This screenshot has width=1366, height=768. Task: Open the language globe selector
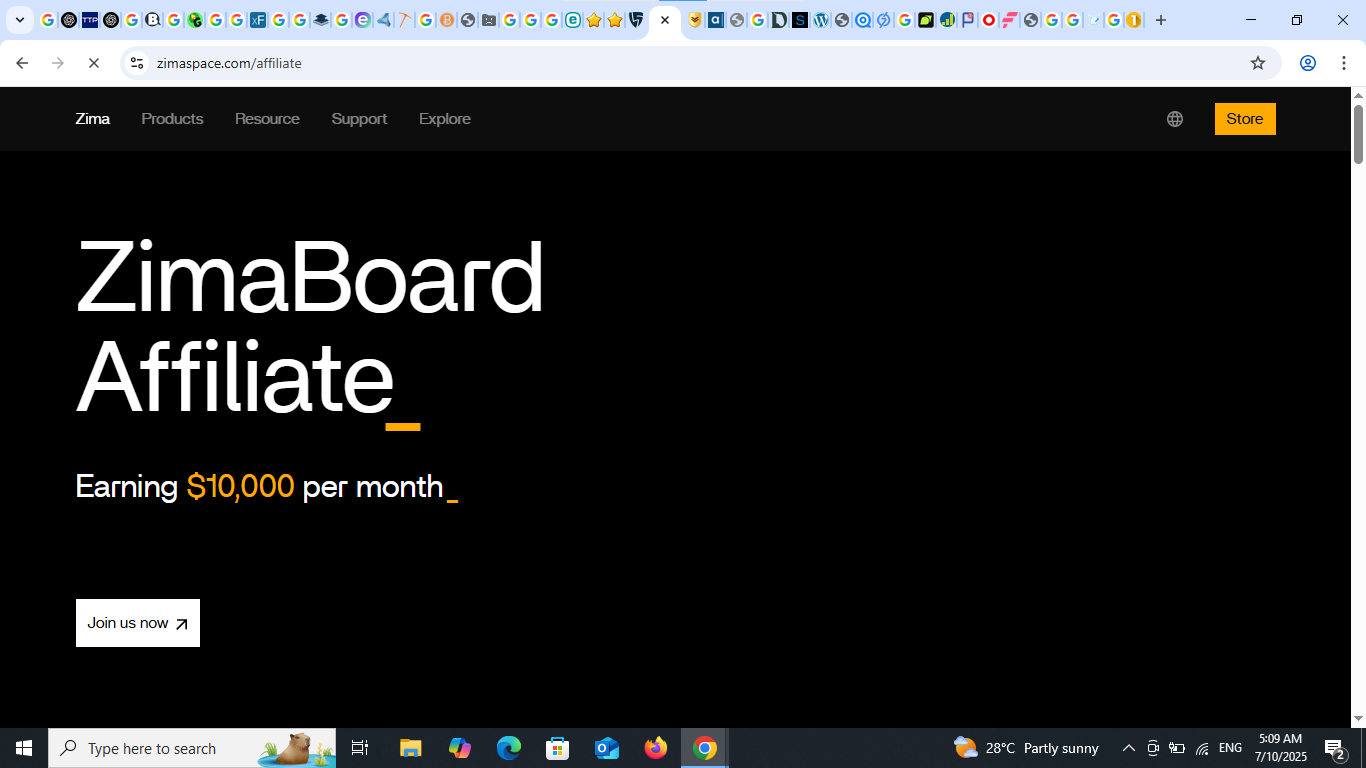tap(1175, 119)
